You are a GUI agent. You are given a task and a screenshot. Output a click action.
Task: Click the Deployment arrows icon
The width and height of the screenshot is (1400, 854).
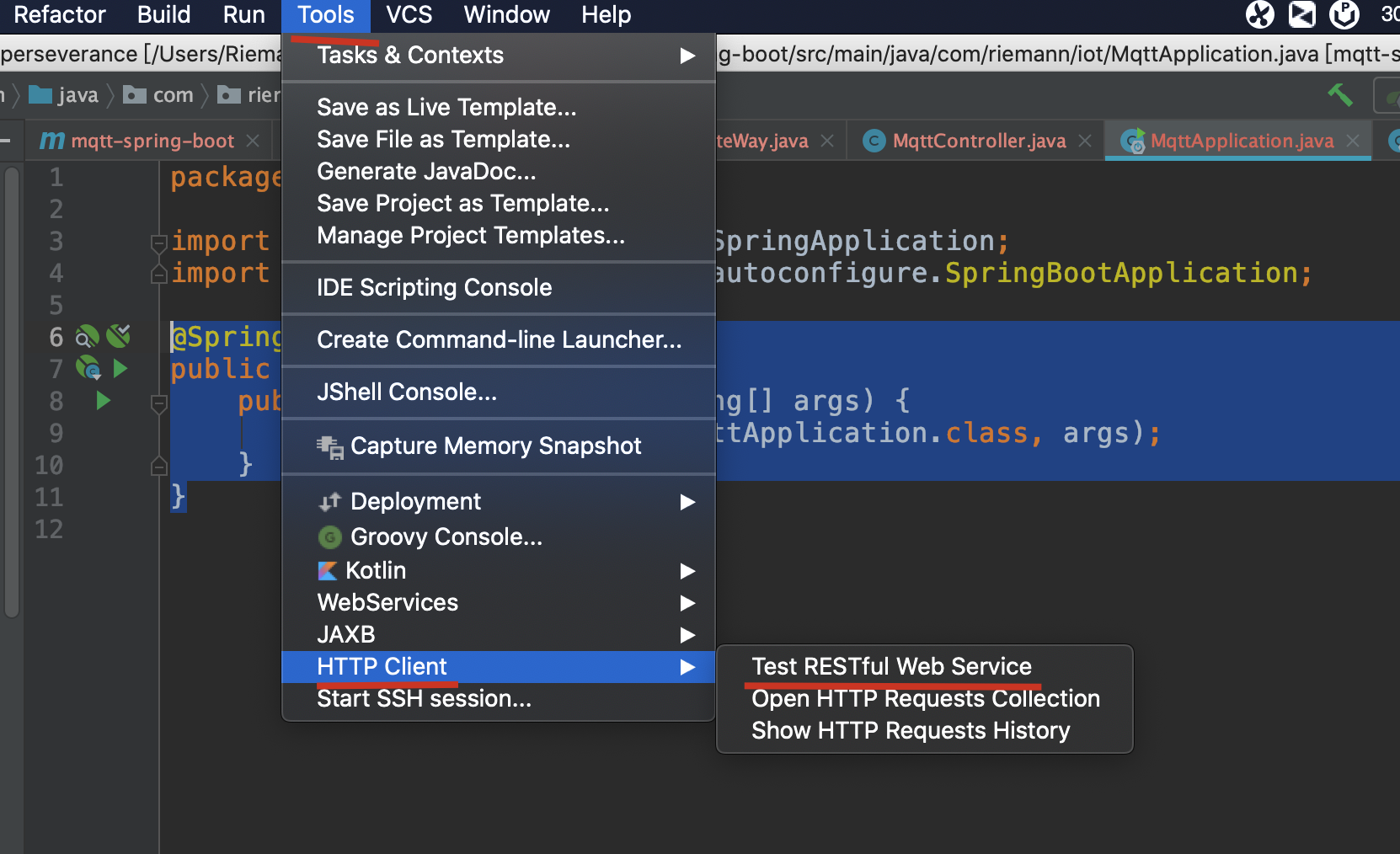point(329,502)
